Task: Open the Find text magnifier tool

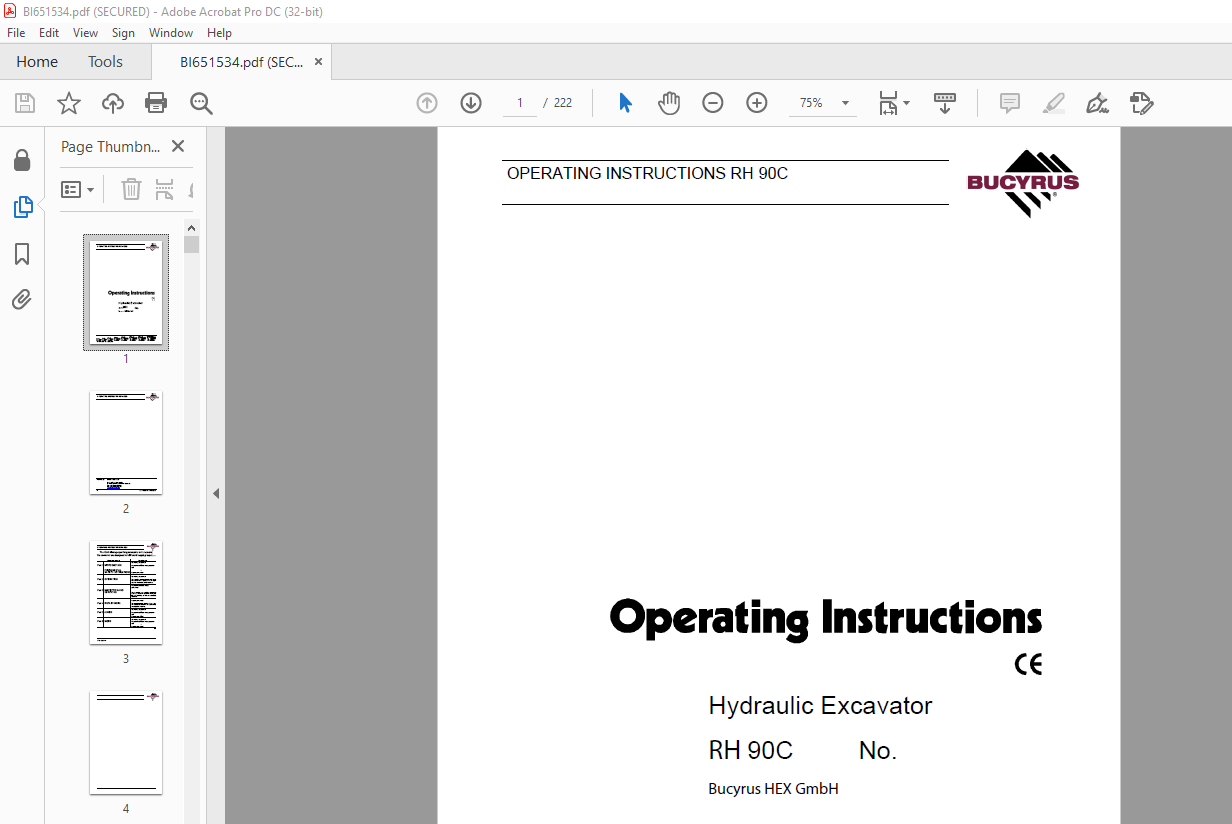Action: pyautogui.click(x=201, y=103)
